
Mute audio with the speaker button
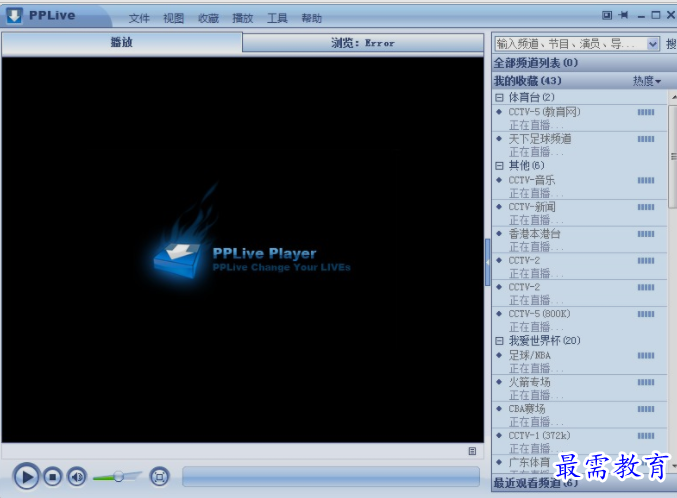(77, 477)
